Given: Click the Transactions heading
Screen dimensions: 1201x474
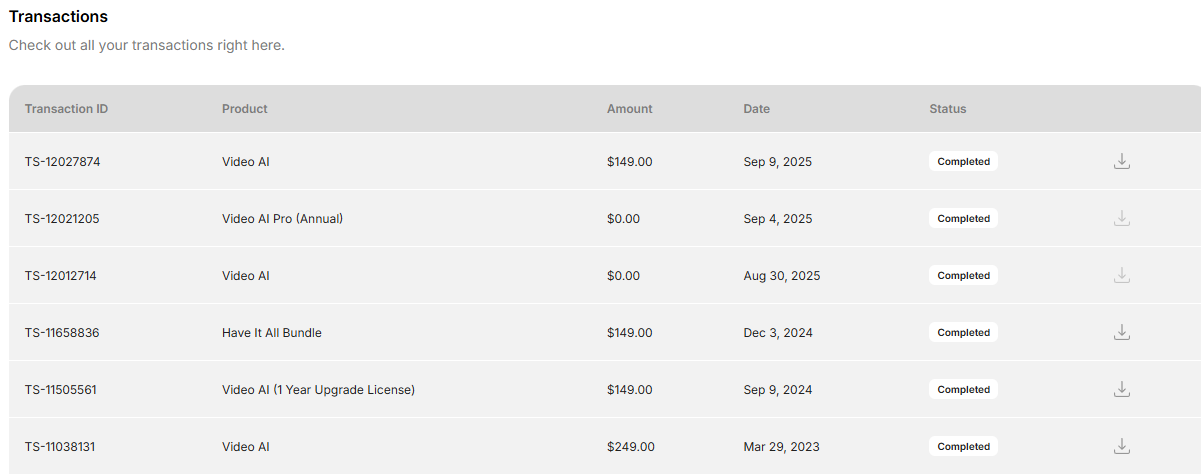Looking at the screenshot, I should point(58,17).
